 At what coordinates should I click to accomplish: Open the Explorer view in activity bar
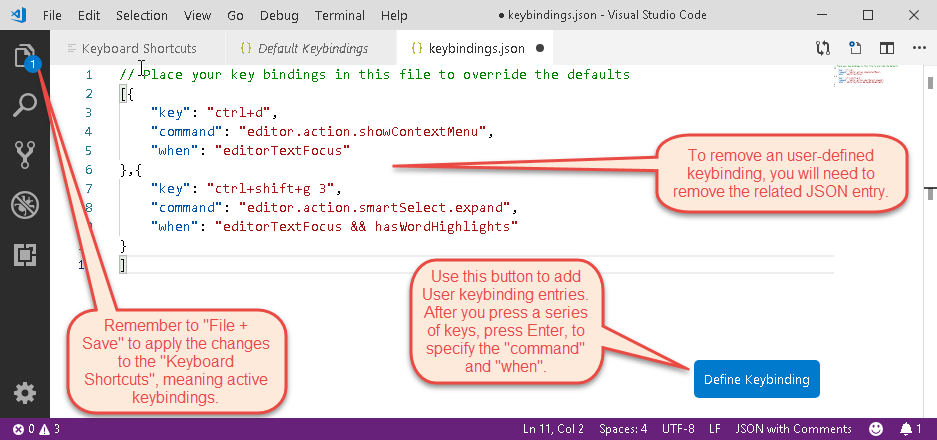point(24,56)
